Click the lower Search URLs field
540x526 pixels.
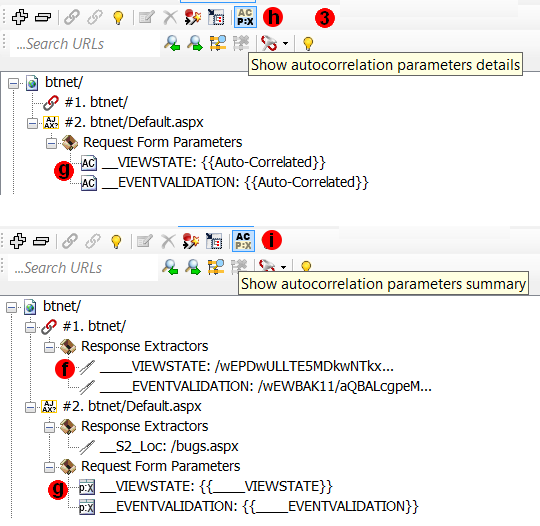[x=83, y=268]
